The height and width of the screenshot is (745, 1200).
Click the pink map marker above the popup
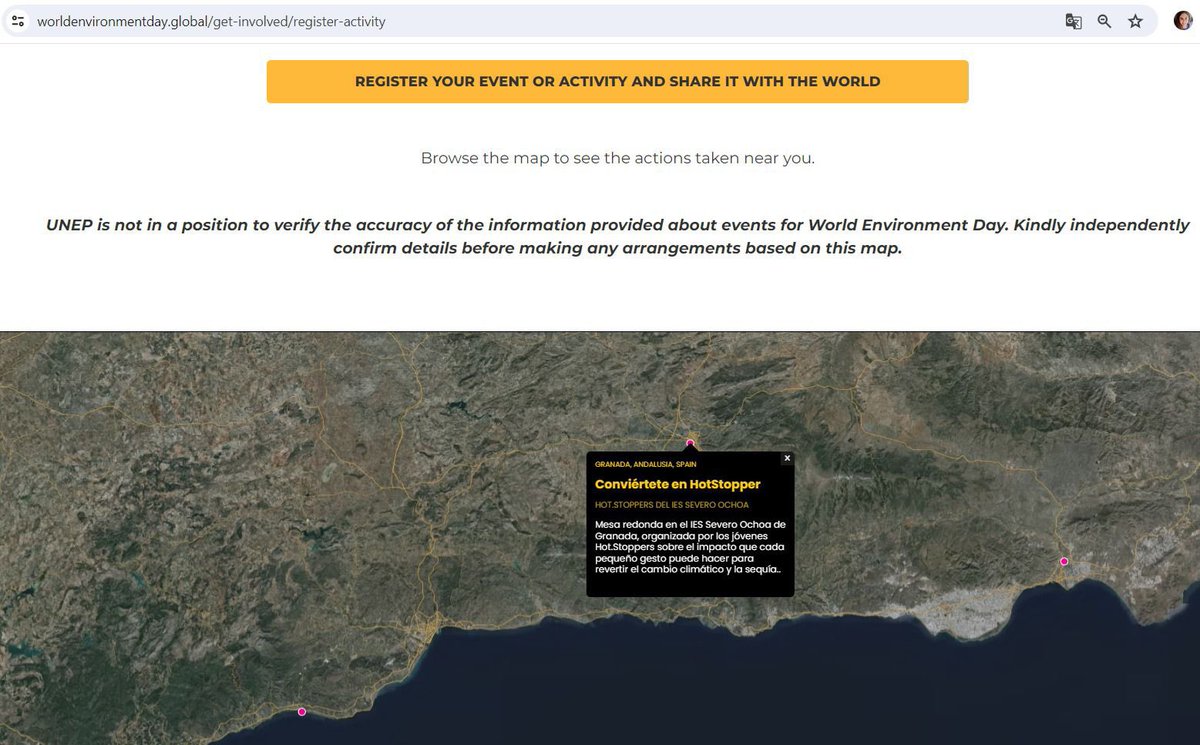click(x=690, y=443)
